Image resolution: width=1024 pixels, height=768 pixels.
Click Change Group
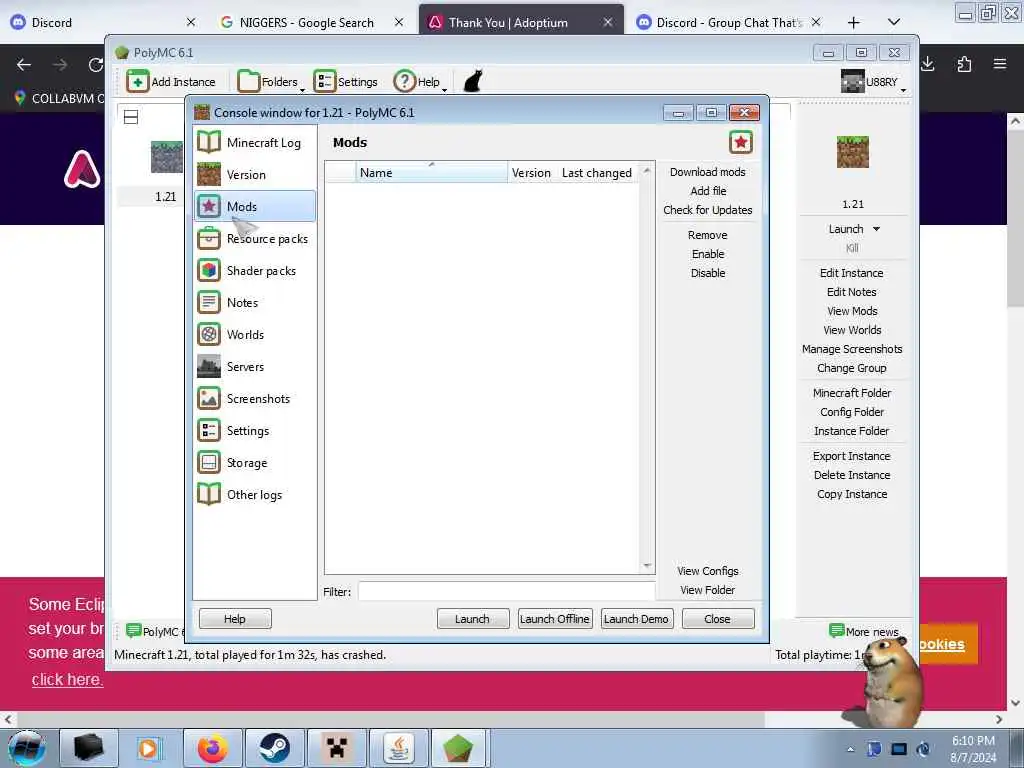pos(852,368)
